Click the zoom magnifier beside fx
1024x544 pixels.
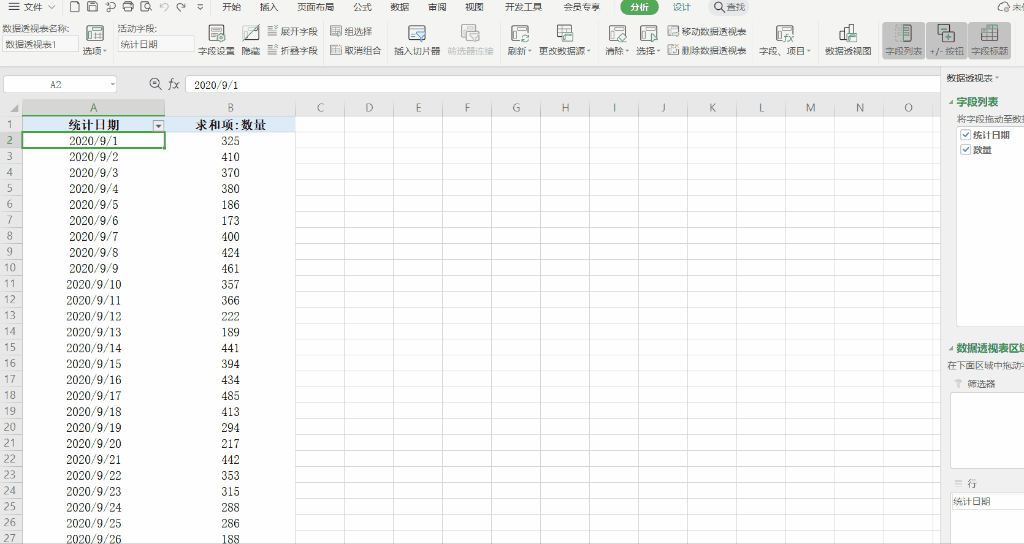[x=155, y=84]
